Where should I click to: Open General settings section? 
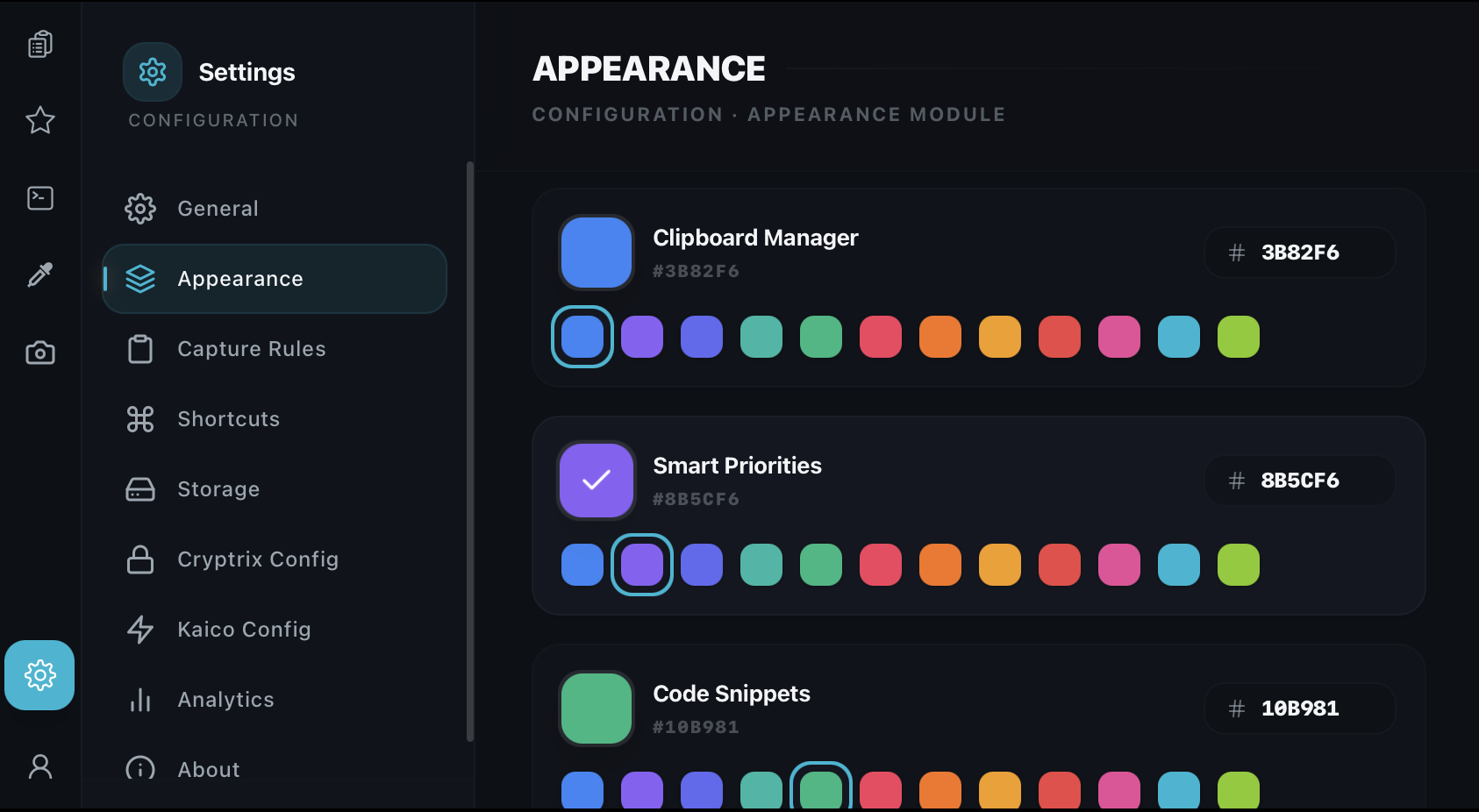[x=275, y=209]
